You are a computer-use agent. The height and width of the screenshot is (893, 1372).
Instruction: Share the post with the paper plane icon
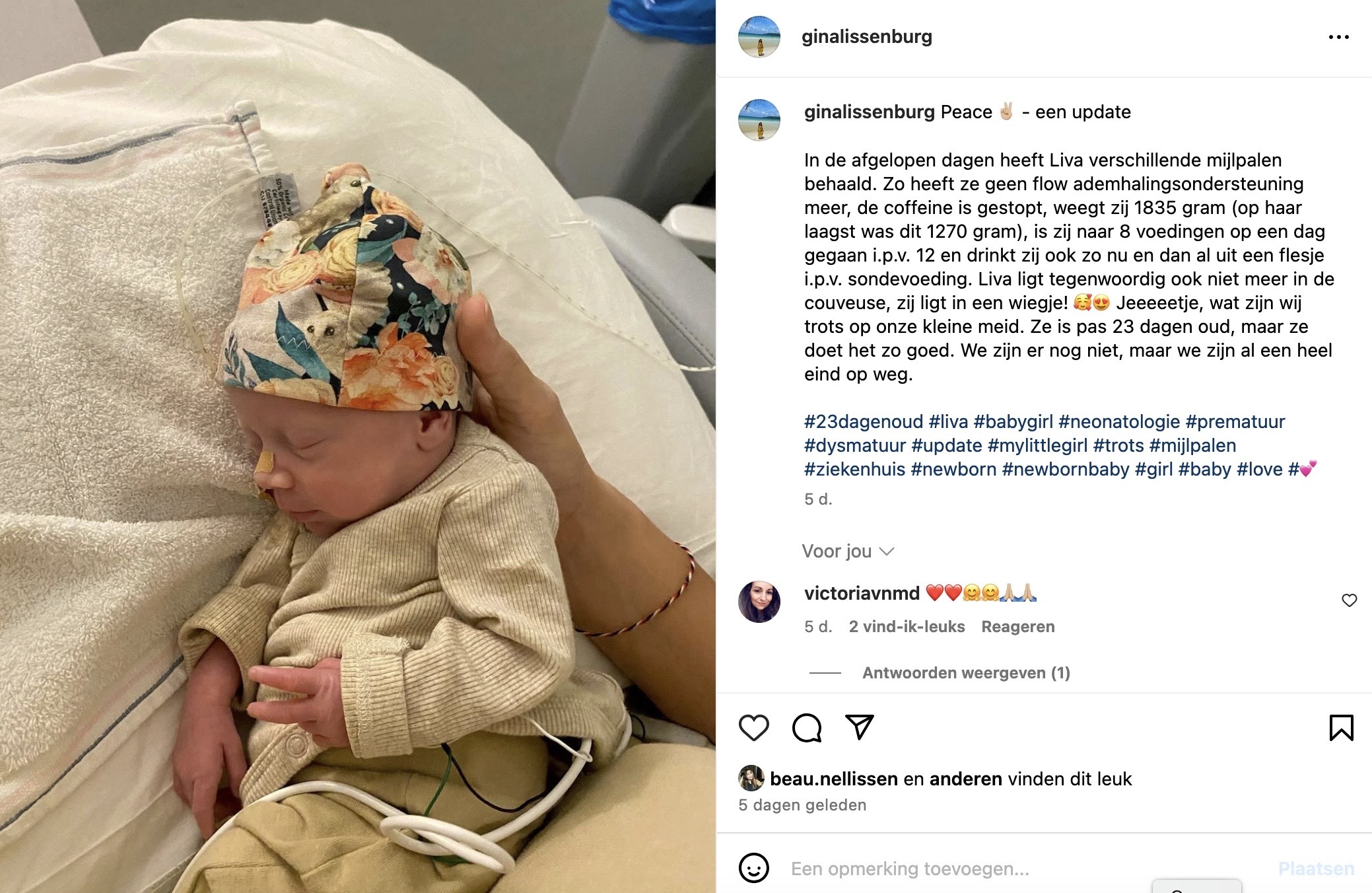click(860, 727)
